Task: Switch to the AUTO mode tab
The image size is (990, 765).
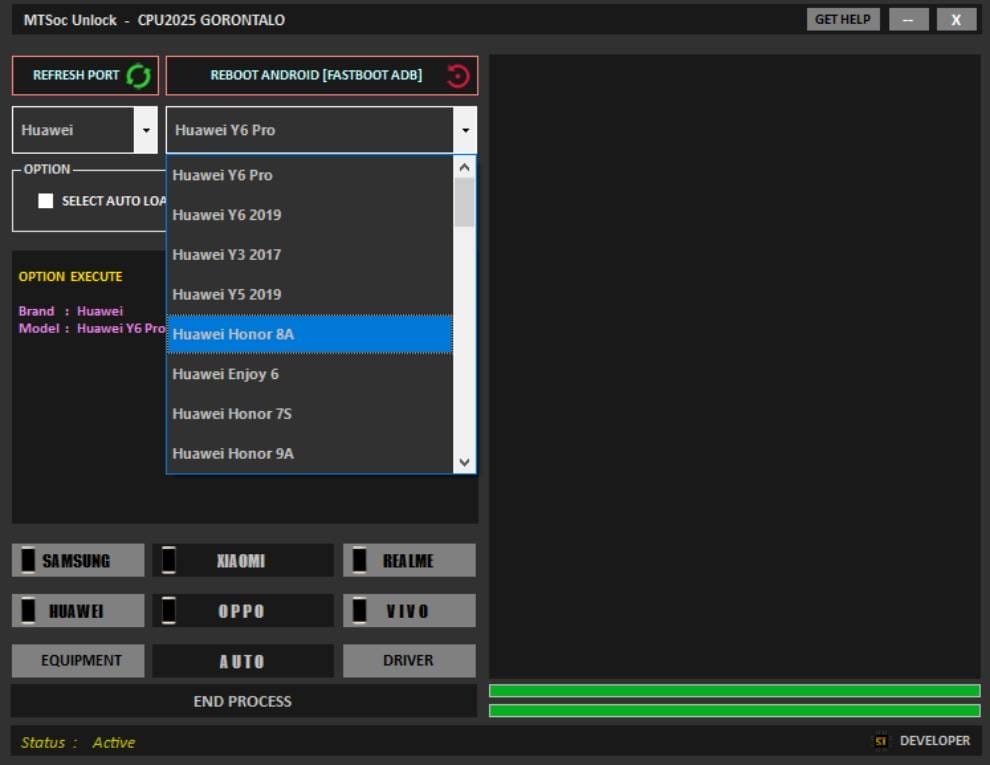Action: tap(243, 660)
